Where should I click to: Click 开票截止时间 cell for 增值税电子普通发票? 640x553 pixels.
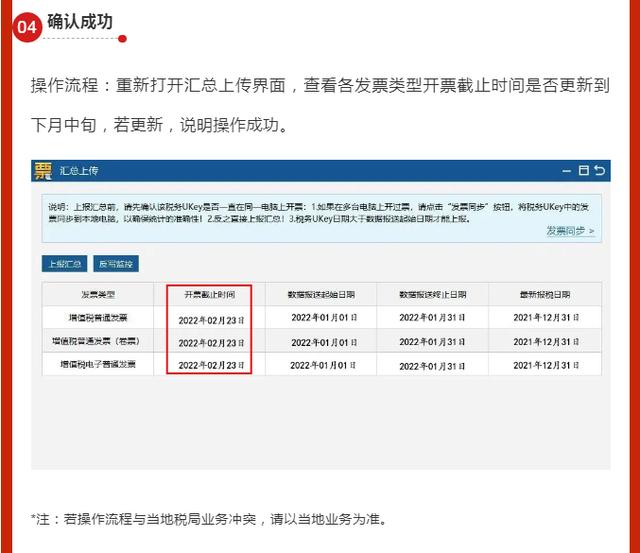[211, 365]
